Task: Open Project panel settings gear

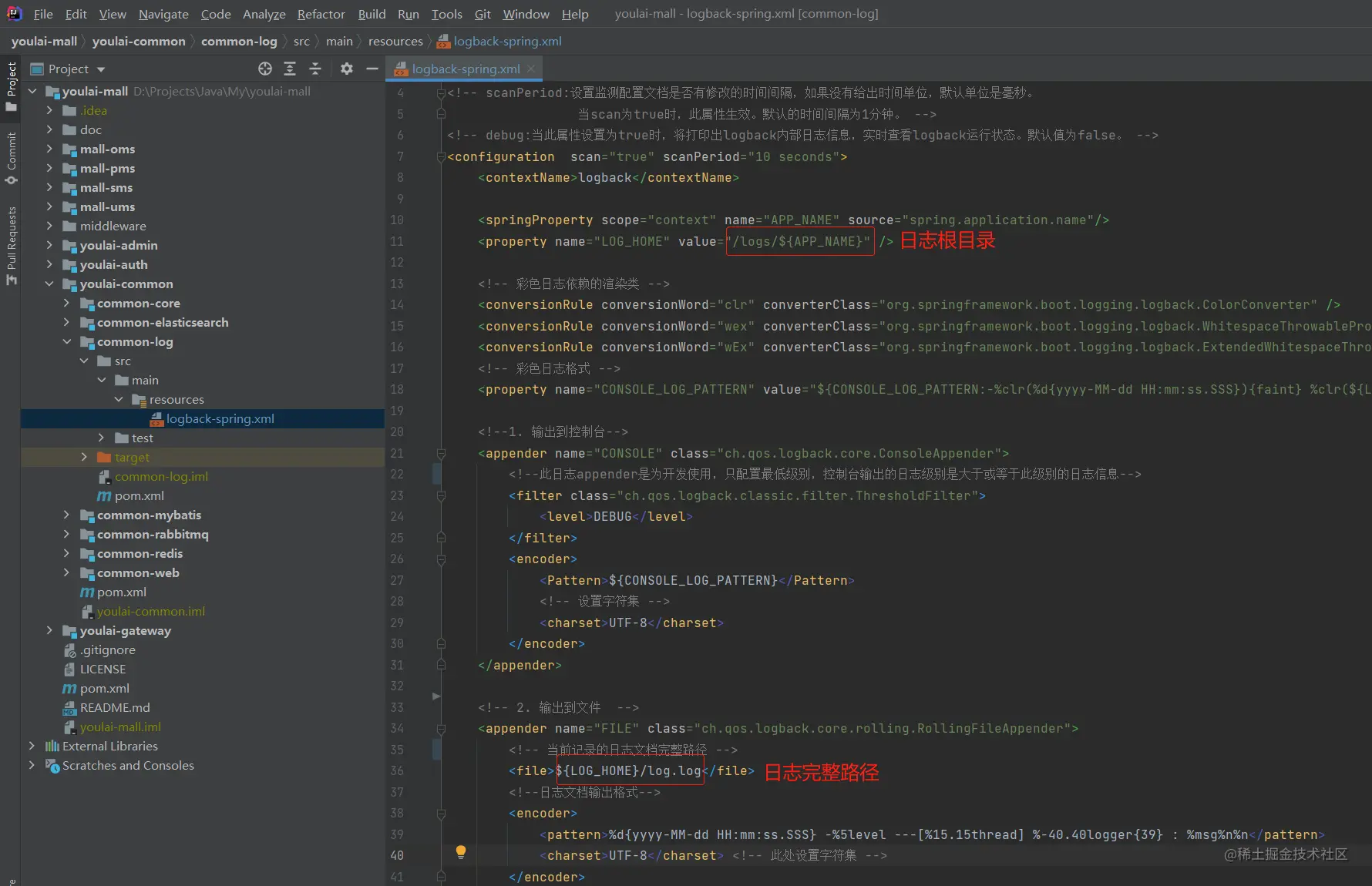Action: [347, 69]
